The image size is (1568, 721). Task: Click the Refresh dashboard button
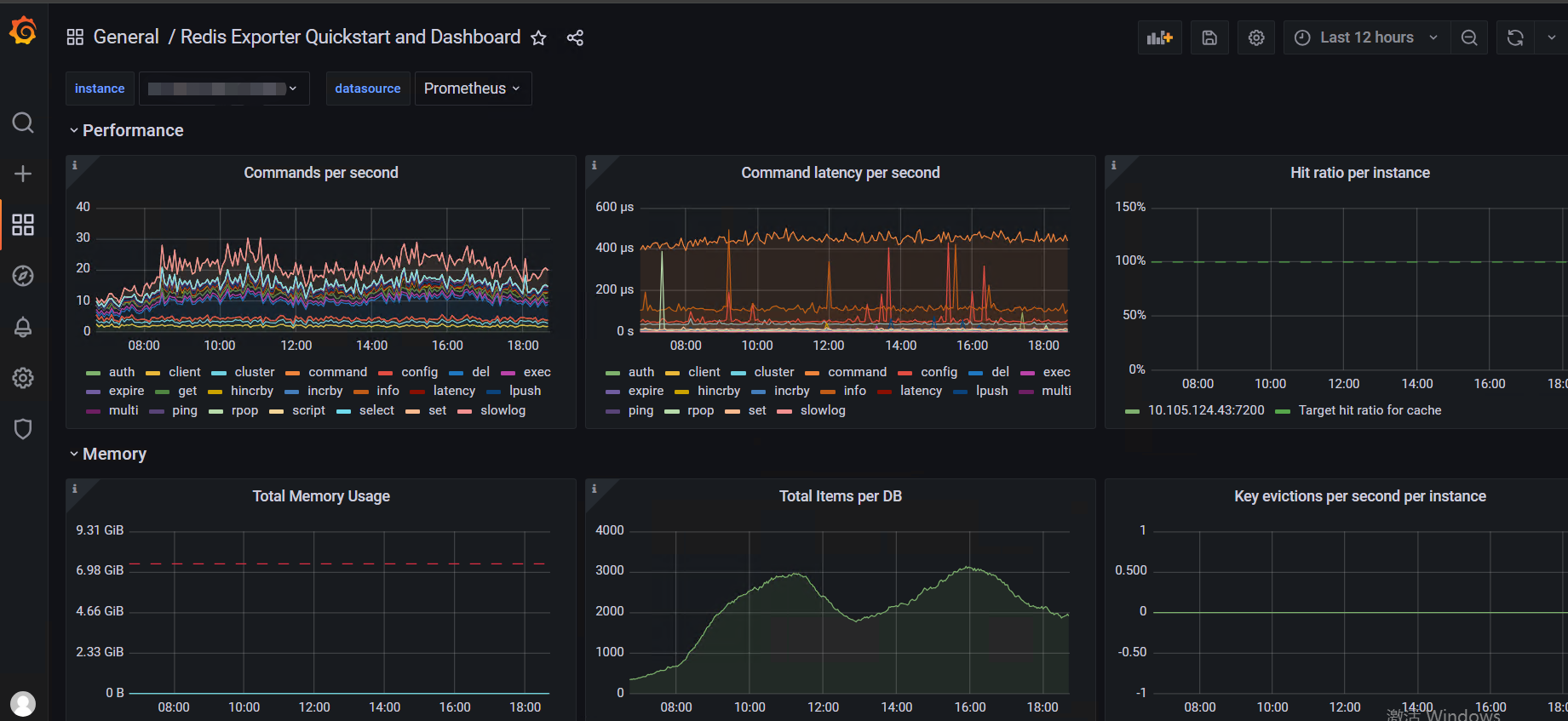click(x=1515, y=37)
